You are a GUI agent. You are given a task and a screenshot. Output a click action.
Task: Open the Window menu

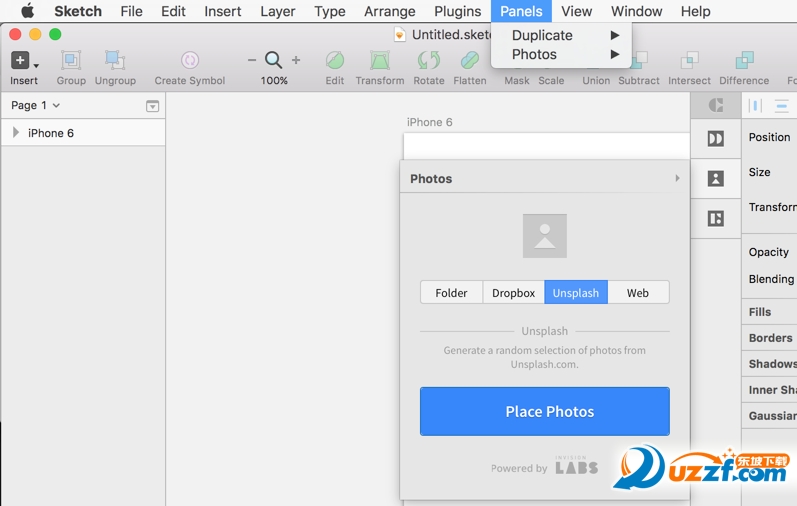(636, 11)
